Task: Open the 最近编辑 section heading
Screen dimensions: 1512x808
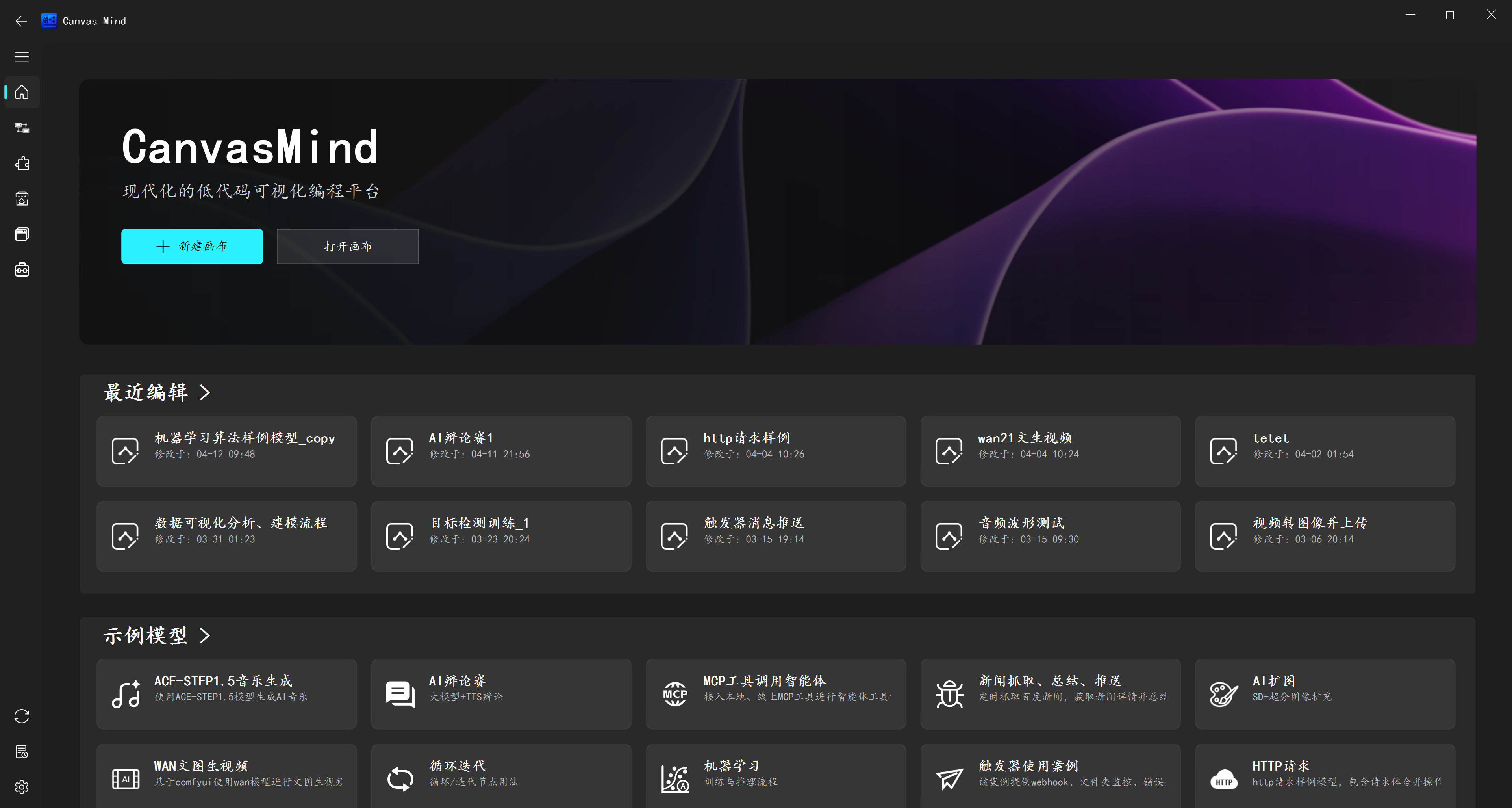Action: (146, 392)
